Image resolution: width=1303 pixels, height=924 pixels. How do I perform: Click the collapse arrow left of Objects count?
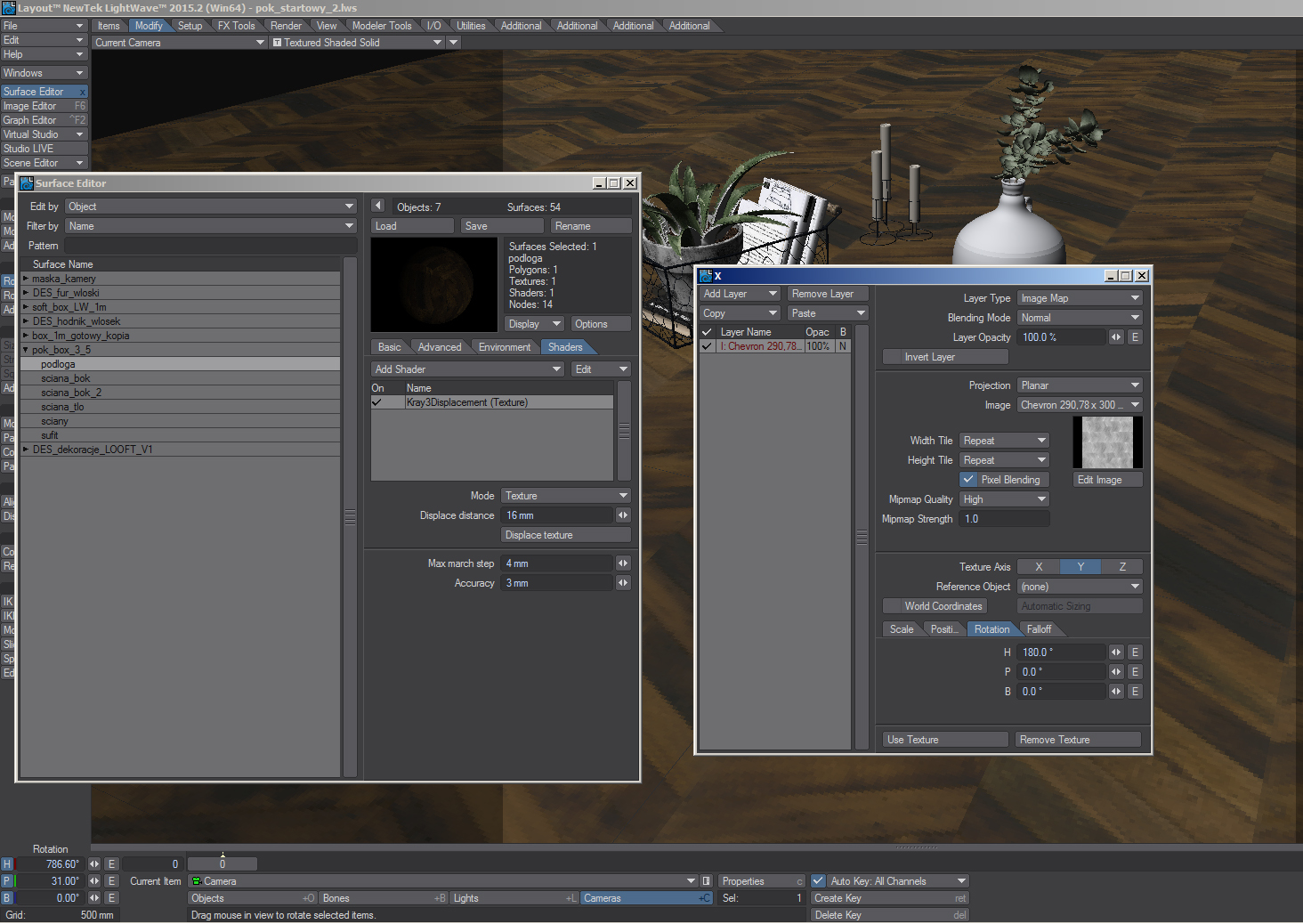tap(377, 207)
